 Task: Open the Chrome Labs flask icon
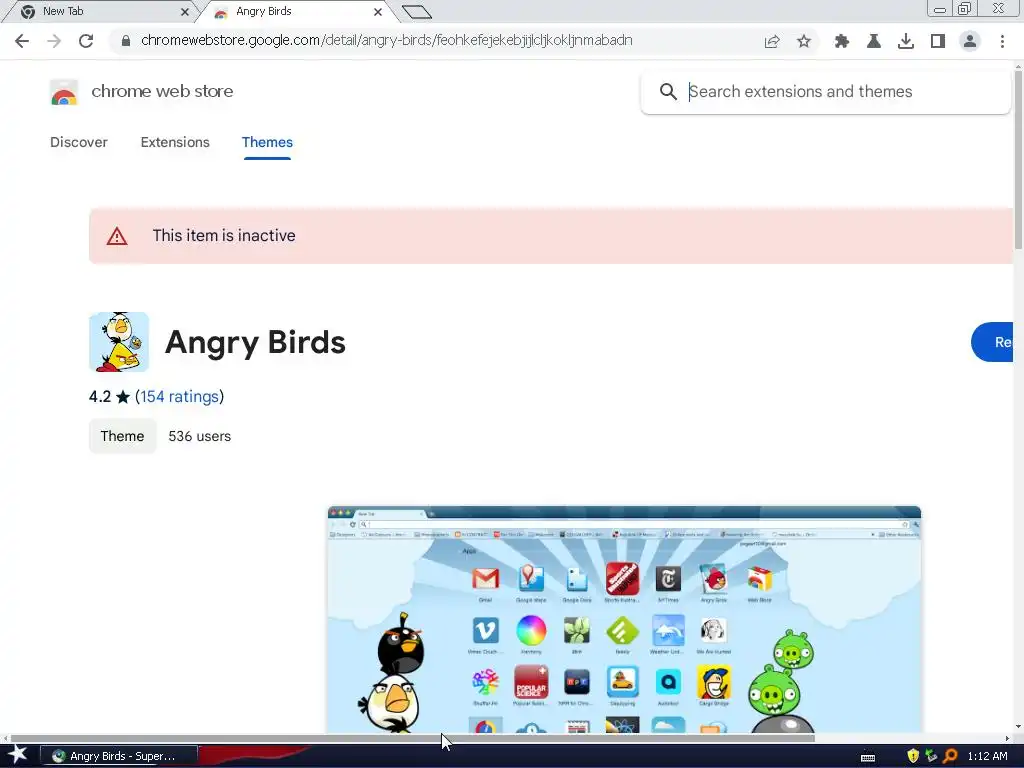coord(874,41)
